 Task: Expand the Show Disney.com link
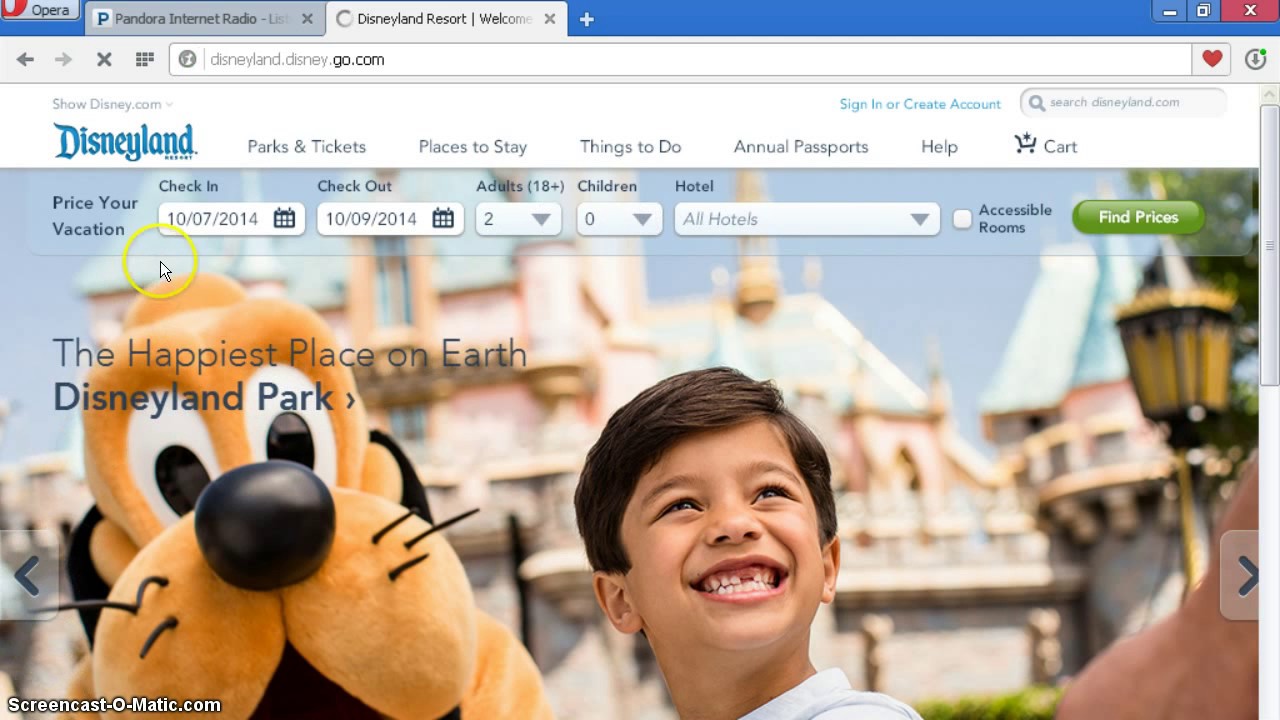112,104
